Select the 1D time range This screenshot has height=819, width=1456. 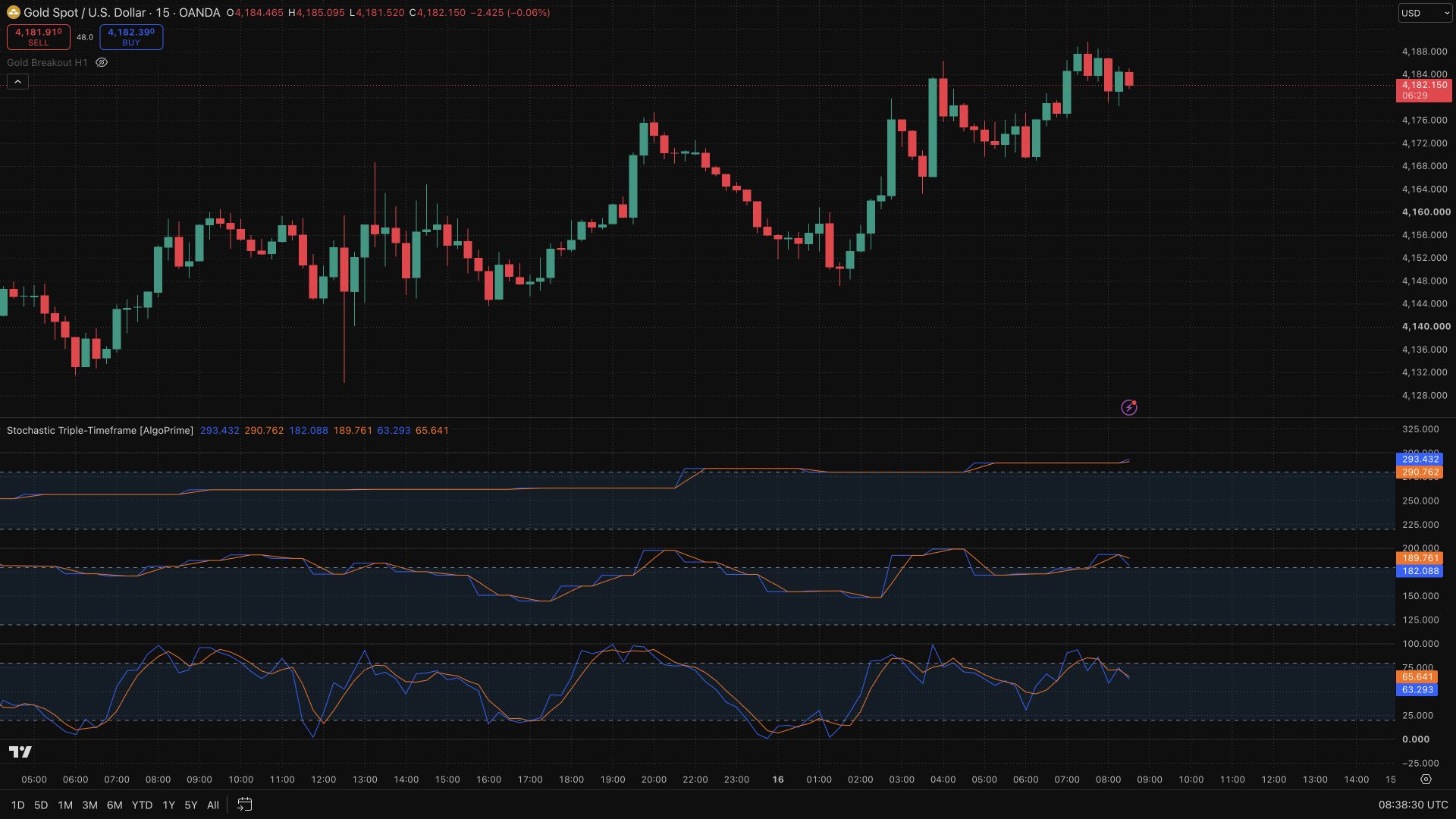(17, 805)
